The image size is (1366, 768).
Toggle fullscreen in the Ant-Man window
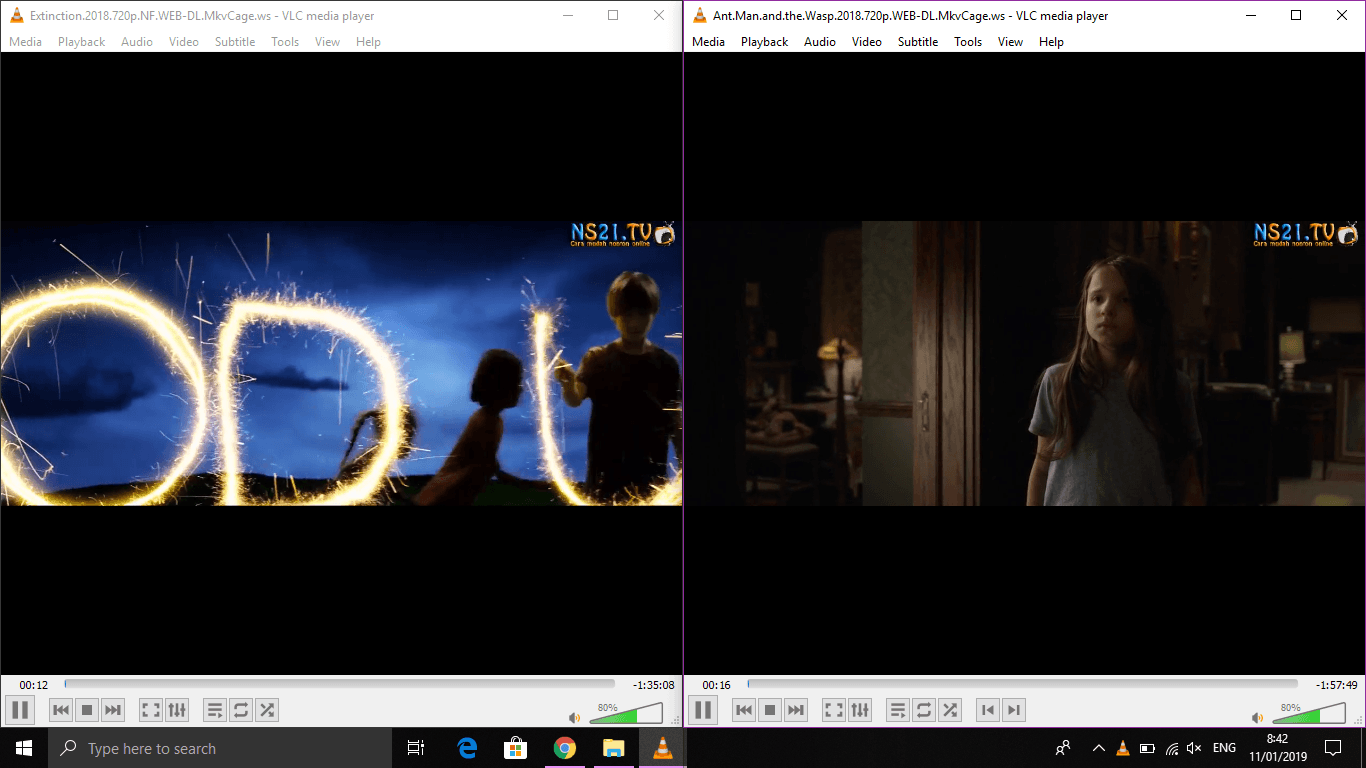[x=834, y=710]
